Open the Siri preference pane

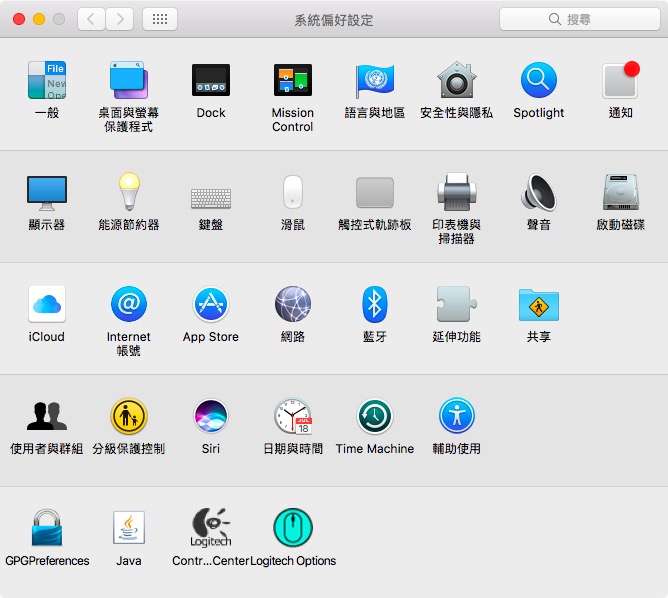(x=211, y=416)
